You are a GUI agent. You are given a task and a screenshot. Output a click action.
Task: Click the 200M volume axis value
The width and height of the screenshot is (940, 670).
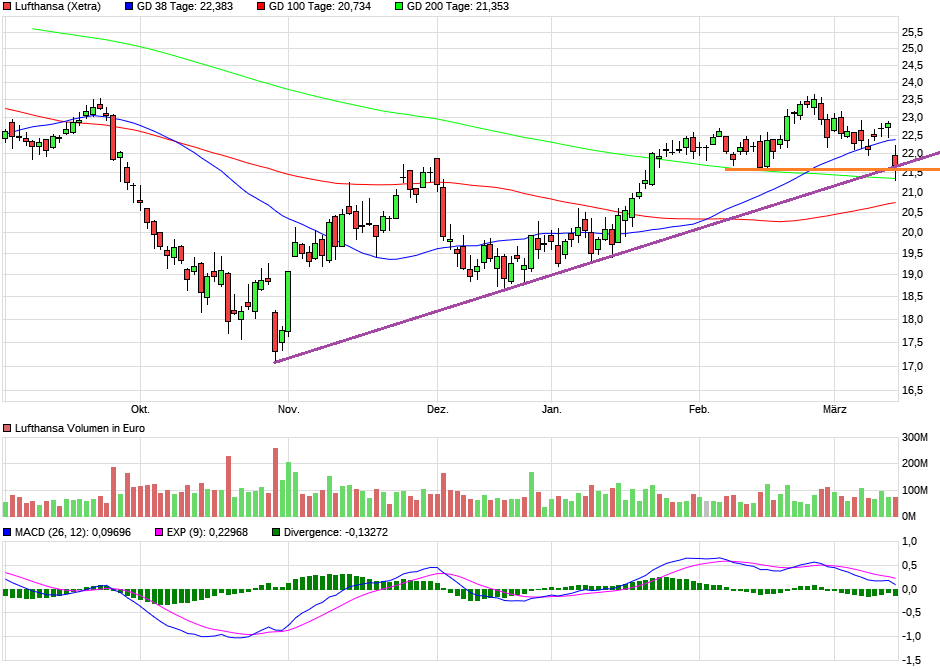click(914, 464)
